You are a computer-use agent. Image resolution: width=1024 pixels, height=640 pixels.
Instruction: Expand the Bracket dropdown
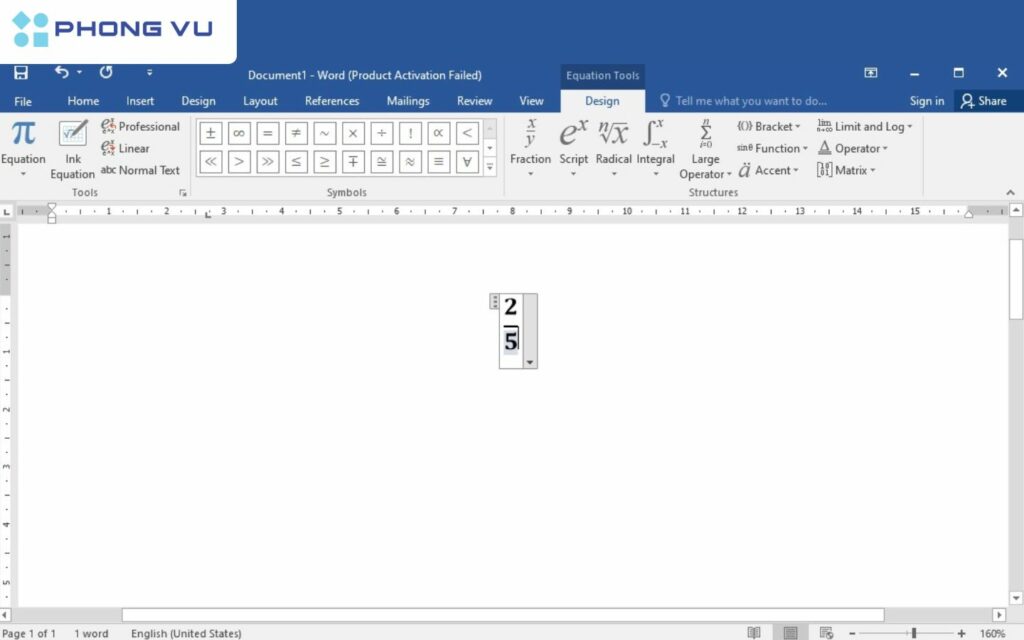(769, 127)
